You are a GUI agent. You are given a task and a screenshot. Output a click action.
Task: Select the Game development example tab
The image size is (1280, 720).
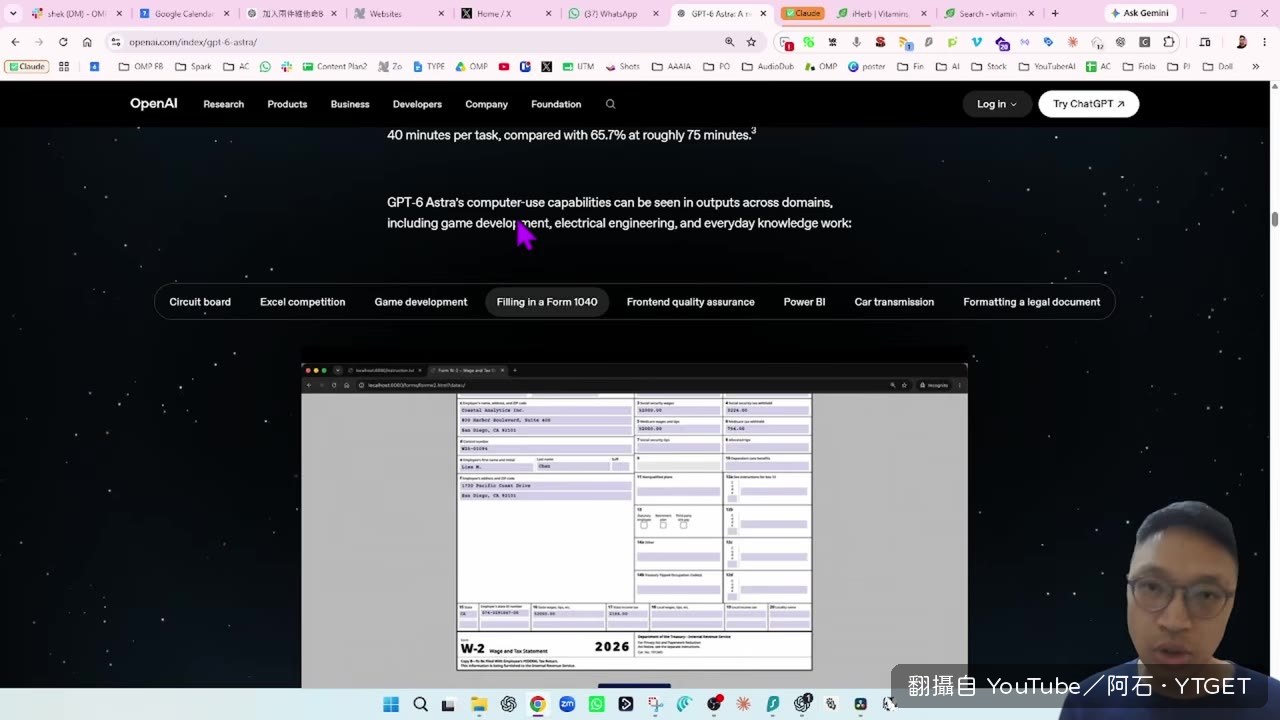pyautogui.click(x=421, y=302)
